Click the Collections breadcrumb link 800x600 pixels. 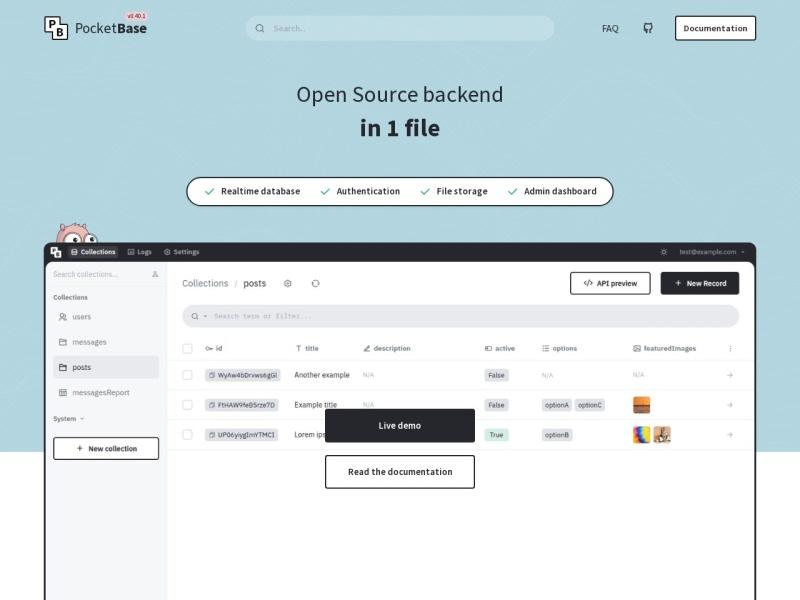[x=205, y=284]
